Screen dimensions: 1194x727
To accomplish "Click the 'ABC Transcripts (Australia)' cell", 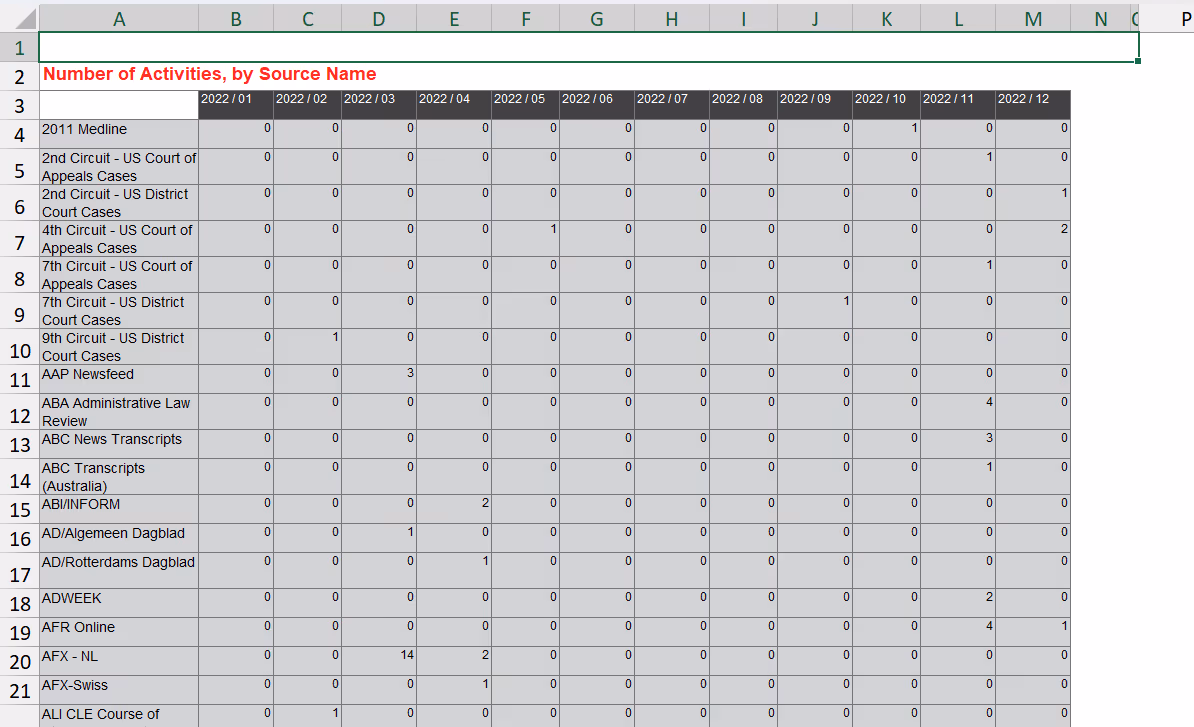I will pyautogui.click(x=119, y=477).
